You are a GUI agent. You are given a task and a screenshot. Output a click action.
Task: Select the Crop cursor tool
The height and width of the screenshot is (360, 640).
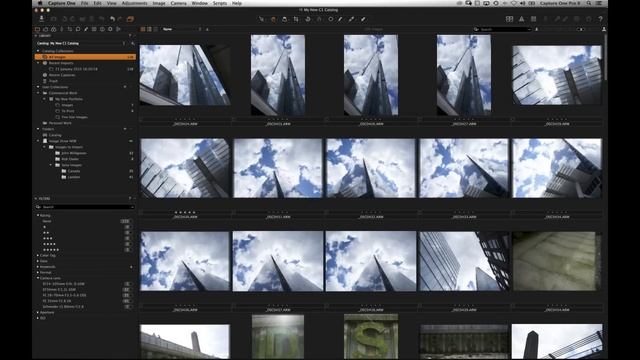pyautogui.click(x=296, y=19)
